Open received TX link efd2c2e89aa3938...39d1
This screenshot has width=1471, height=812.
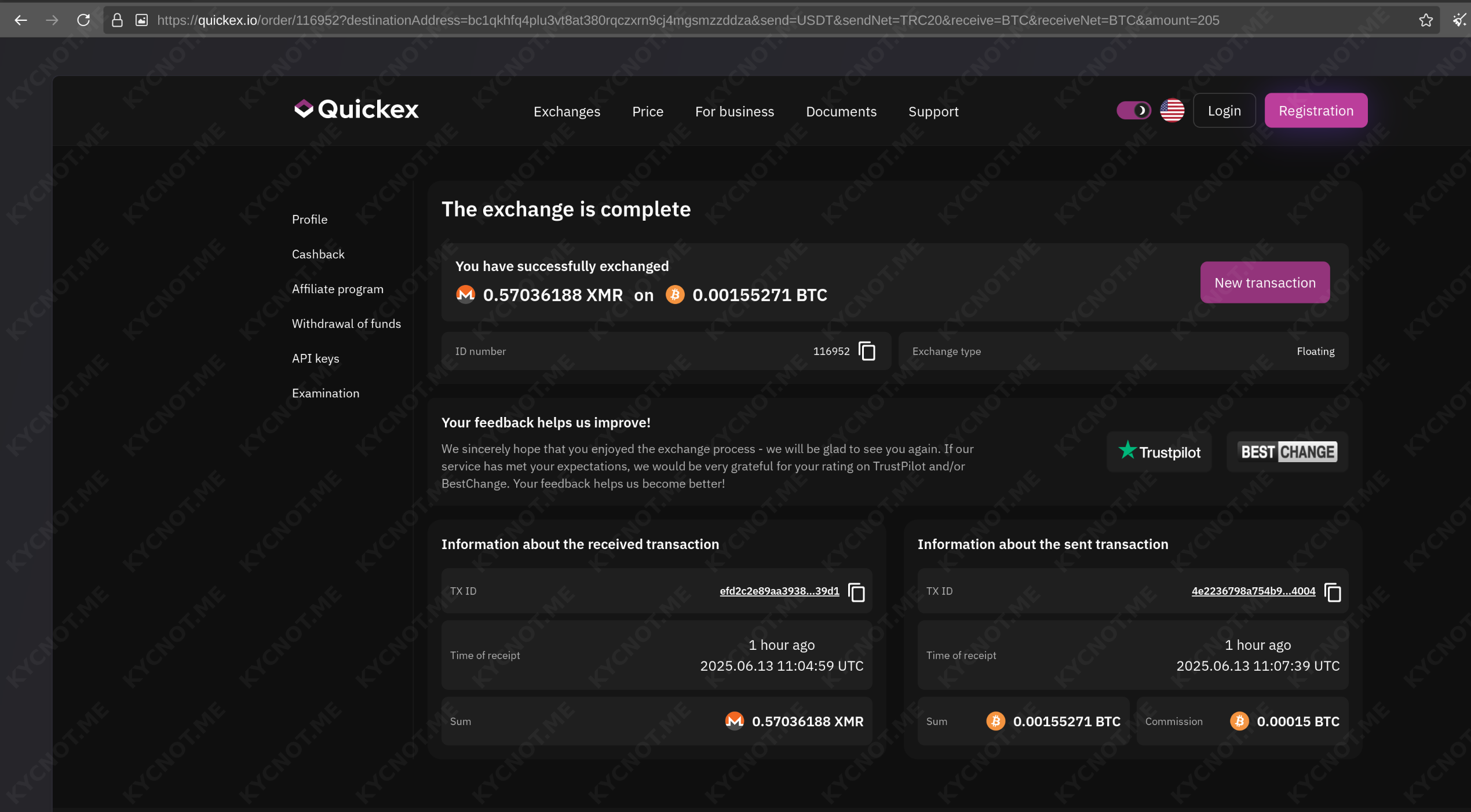779,591
